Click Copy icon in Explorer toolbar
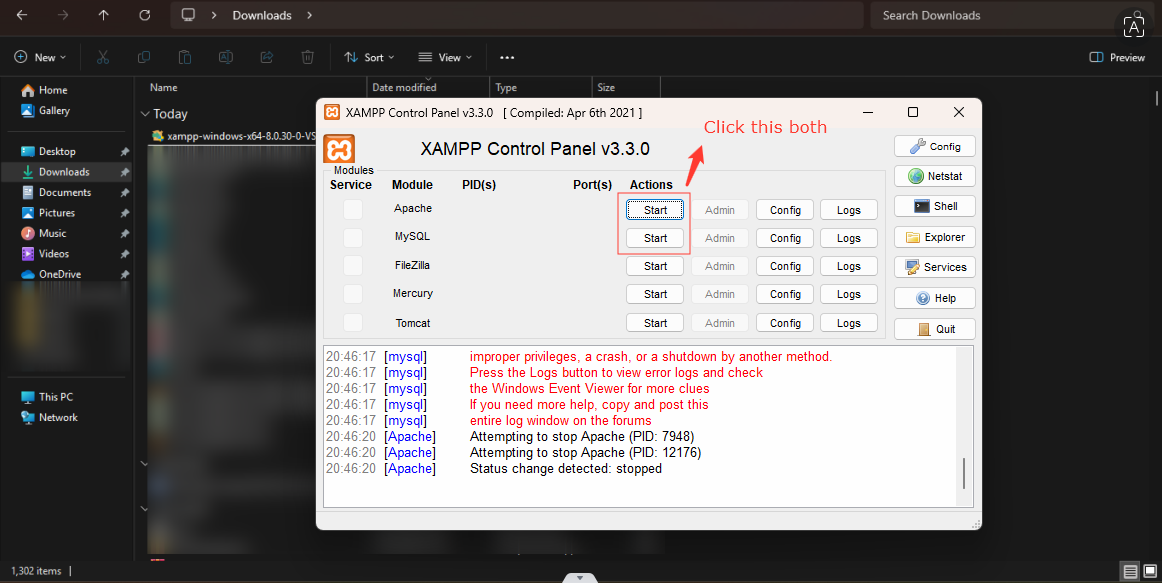This screenshot has height=583, width=1162. point(144,57)
